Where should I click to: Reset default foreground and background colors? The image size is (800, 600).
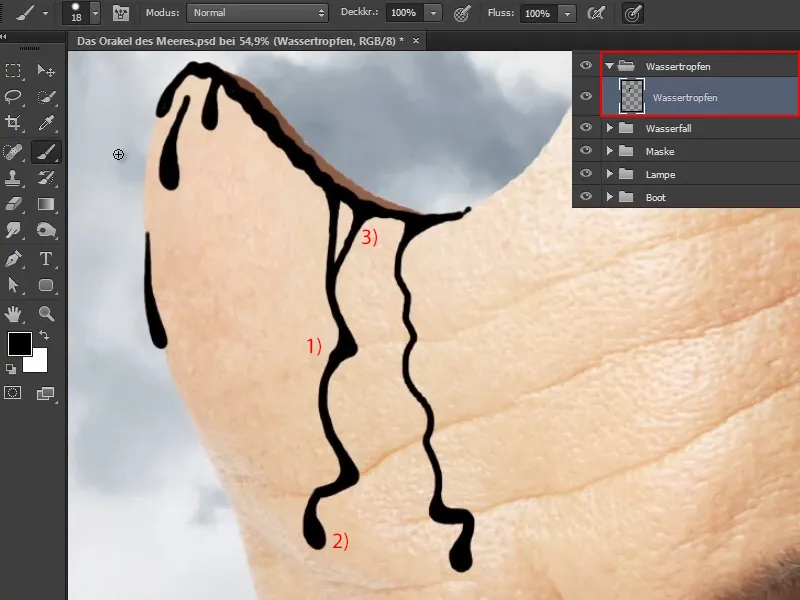11,368
